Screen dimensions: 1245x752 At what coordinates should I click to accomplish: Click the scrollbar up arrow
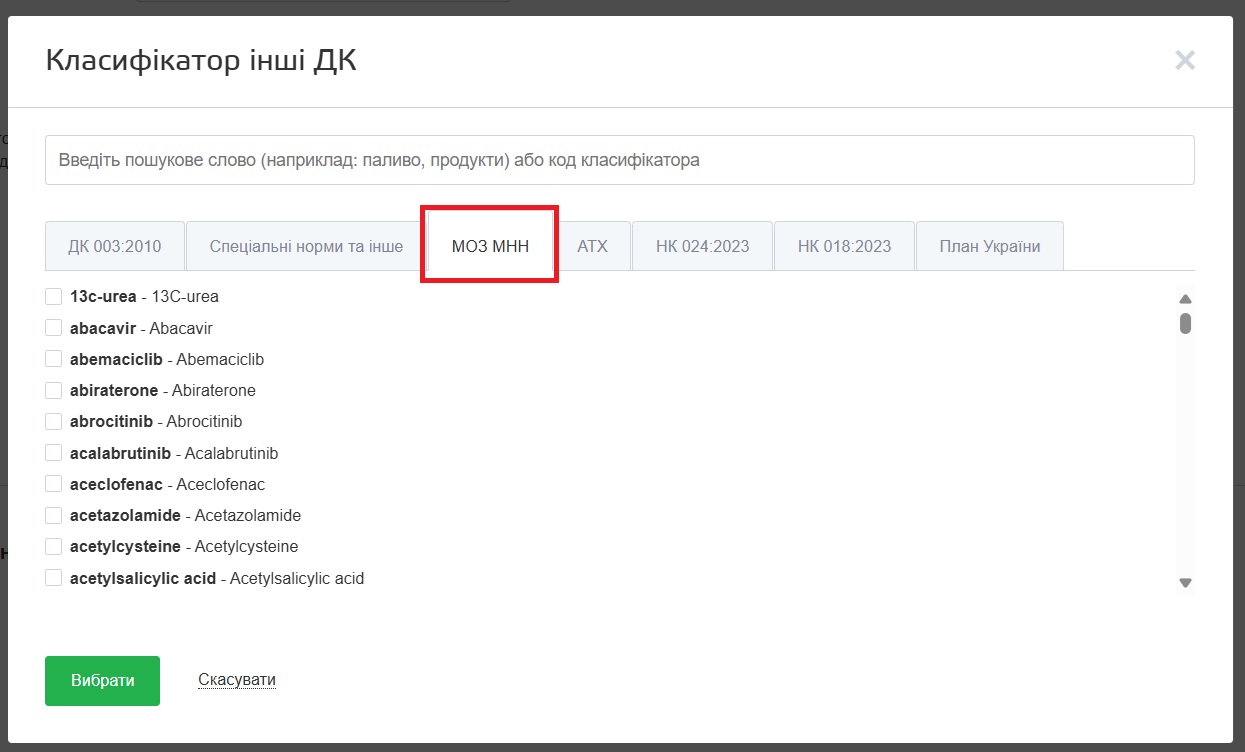click(x=1185, y=299)
